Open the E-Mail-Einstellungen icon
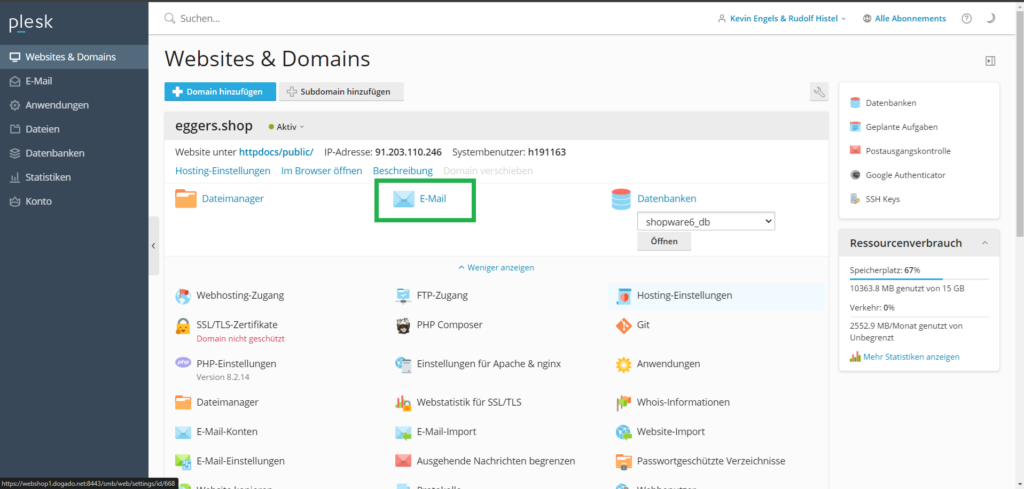The height and width of the screenshot is (489, 1024). (x=183, y=462)
